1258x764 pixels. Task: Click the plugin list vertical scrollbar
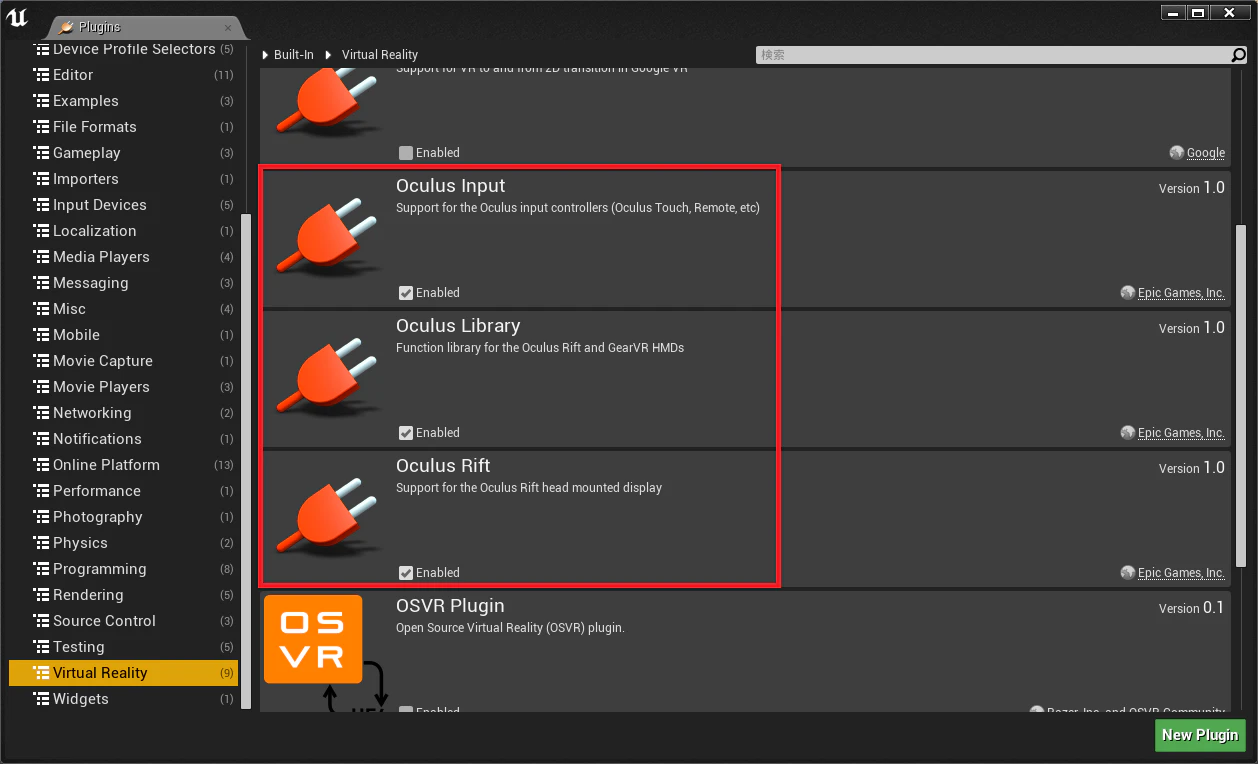pyautogui.click(x=1241, y=395)
